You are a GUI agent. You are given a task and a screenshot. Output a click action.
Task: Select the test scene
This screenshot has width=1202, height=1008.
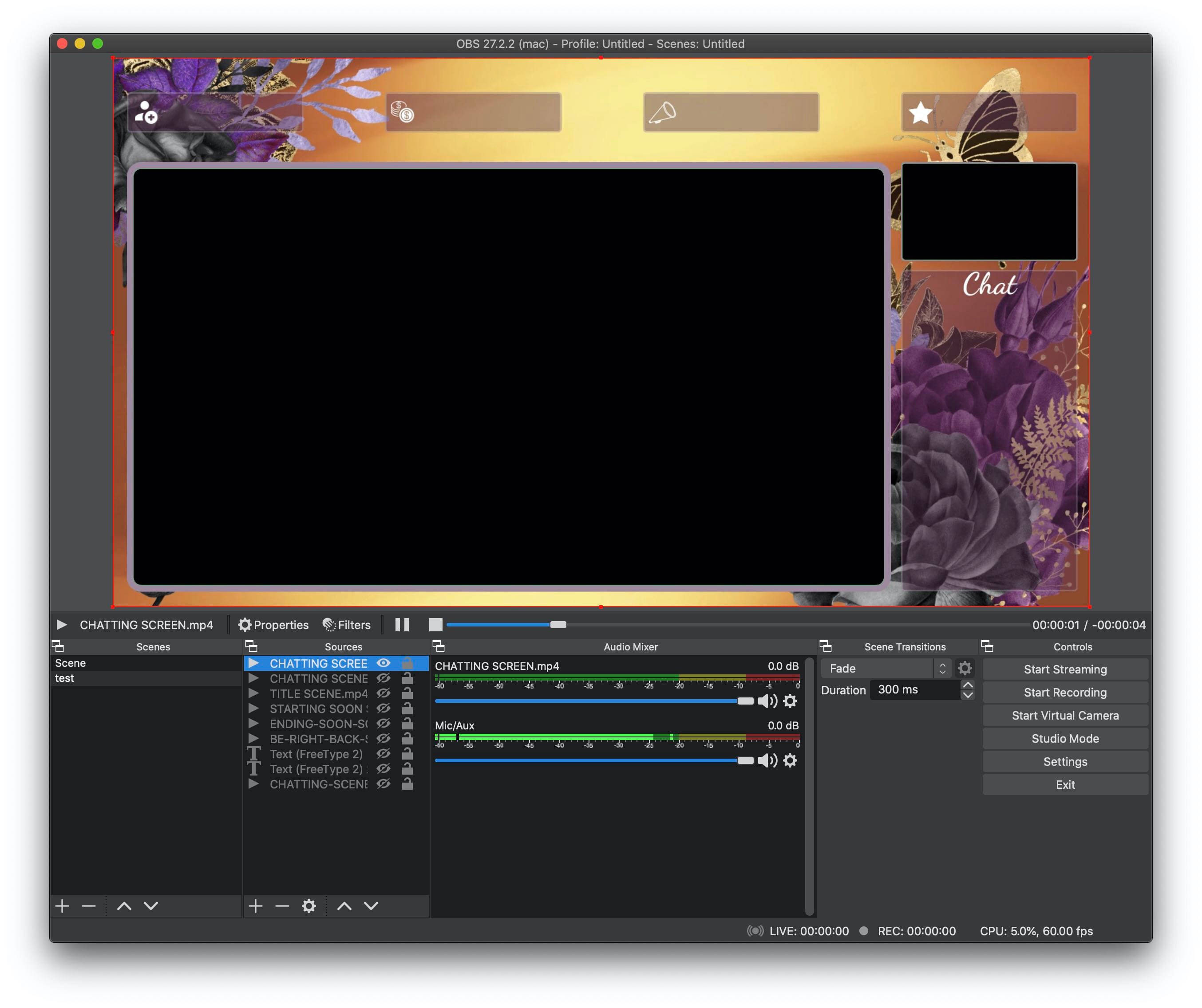click(65, 678)
